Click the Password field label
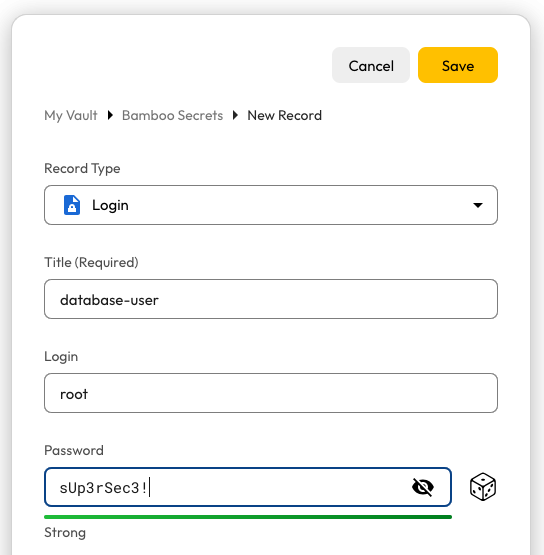Viewport: 544px width, 555px height. [x=74, y=450]
